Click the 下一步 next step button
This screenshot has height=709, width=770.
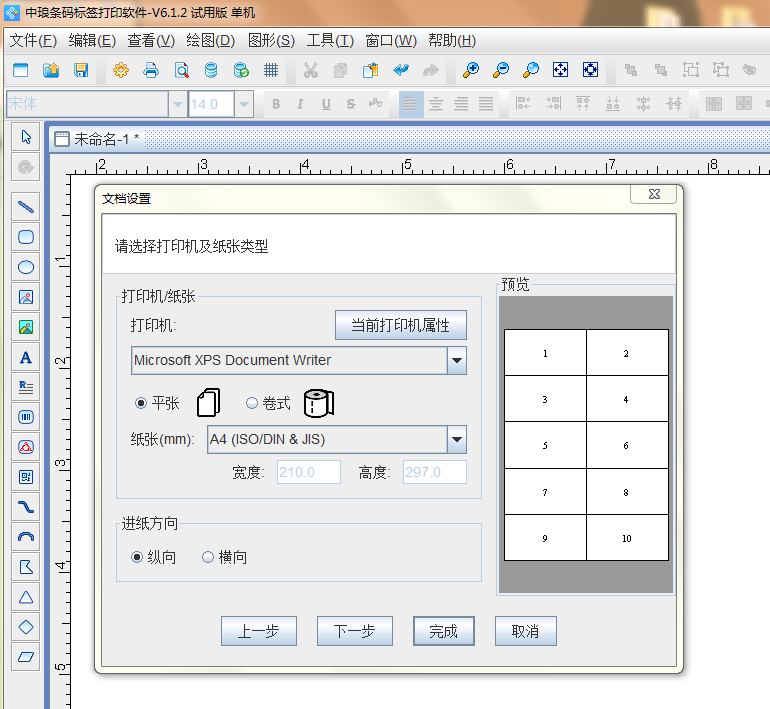tap(354, 631)
